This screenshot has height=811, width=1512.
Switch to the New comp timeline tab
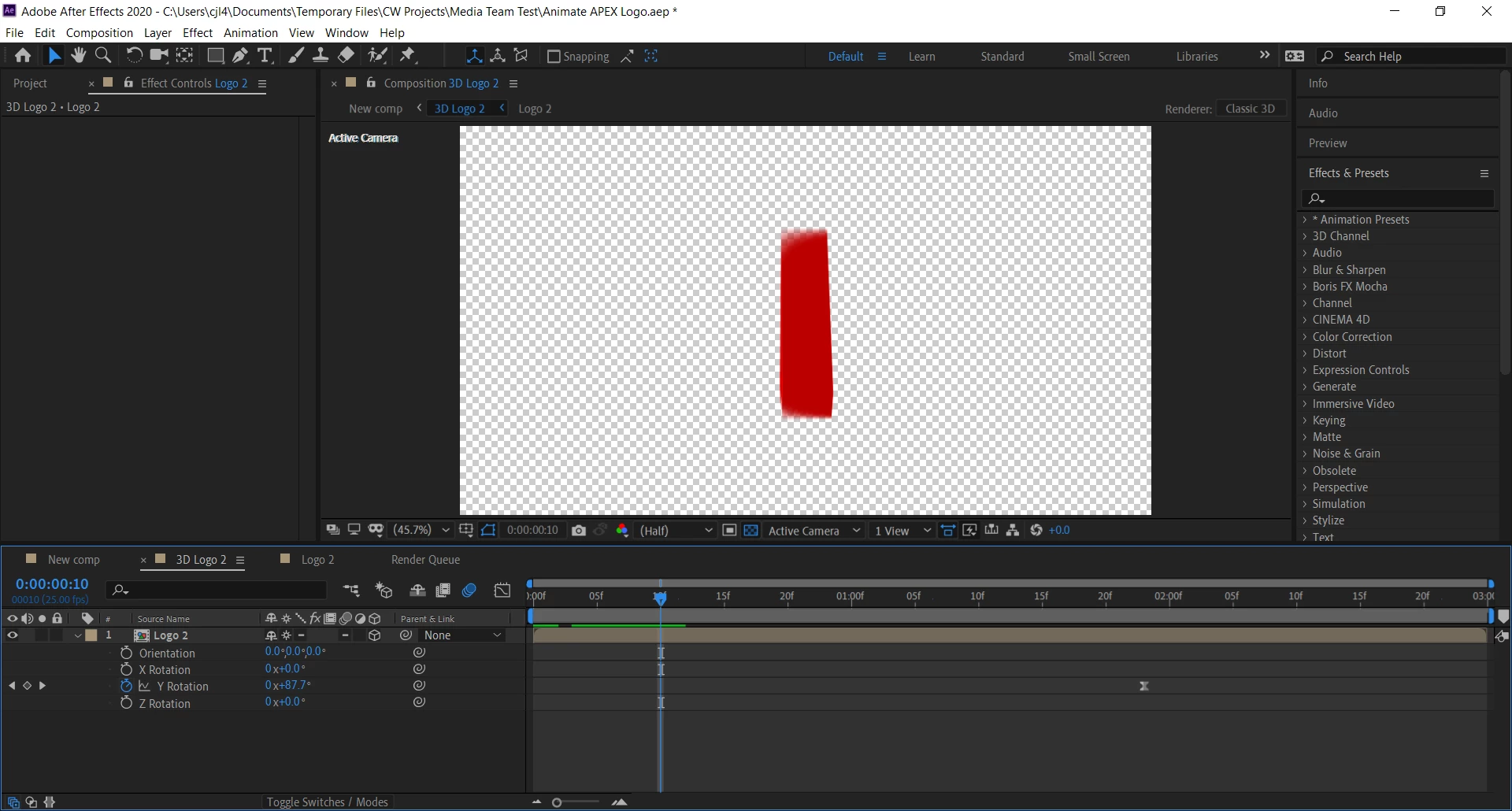click(x=73, y=560)
